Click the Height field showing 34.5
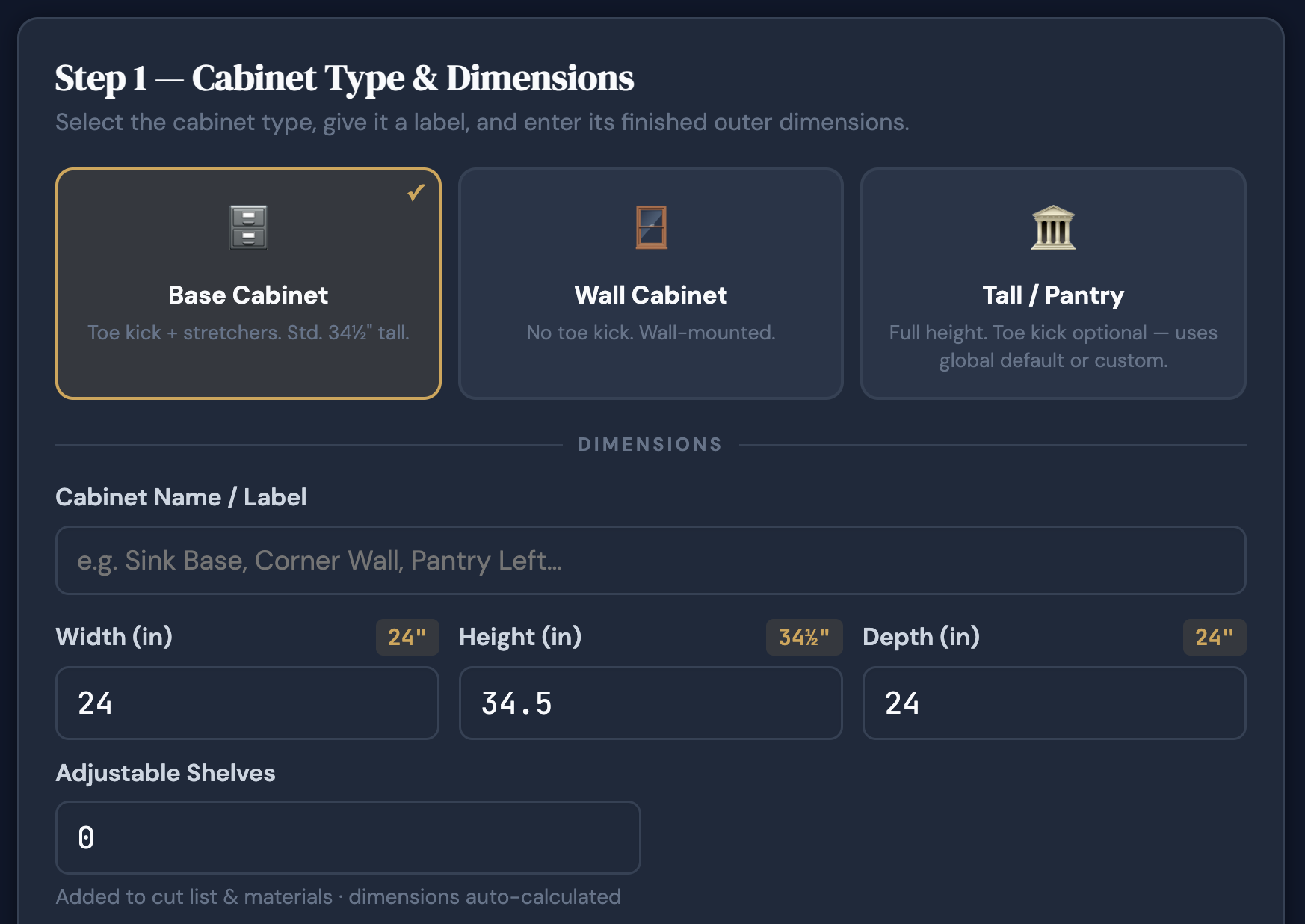This screenshot has height=924, width=1305. pyautogui.click(x=650, y=703)
